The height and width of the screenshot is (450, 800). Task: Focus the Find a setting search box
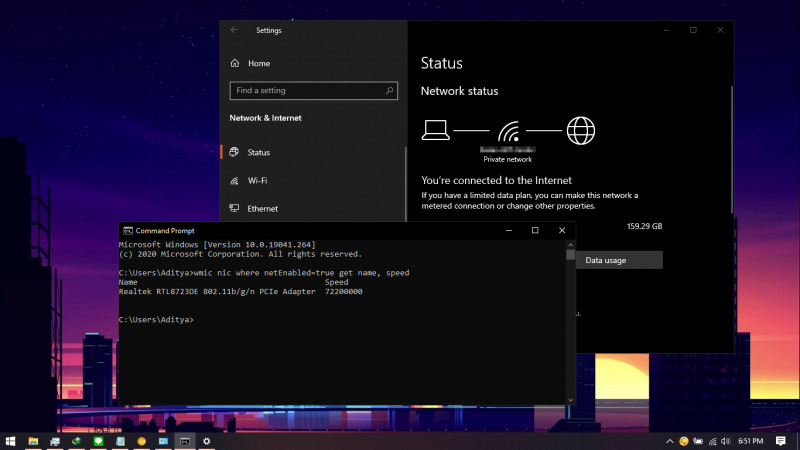(x=313, y=90)
